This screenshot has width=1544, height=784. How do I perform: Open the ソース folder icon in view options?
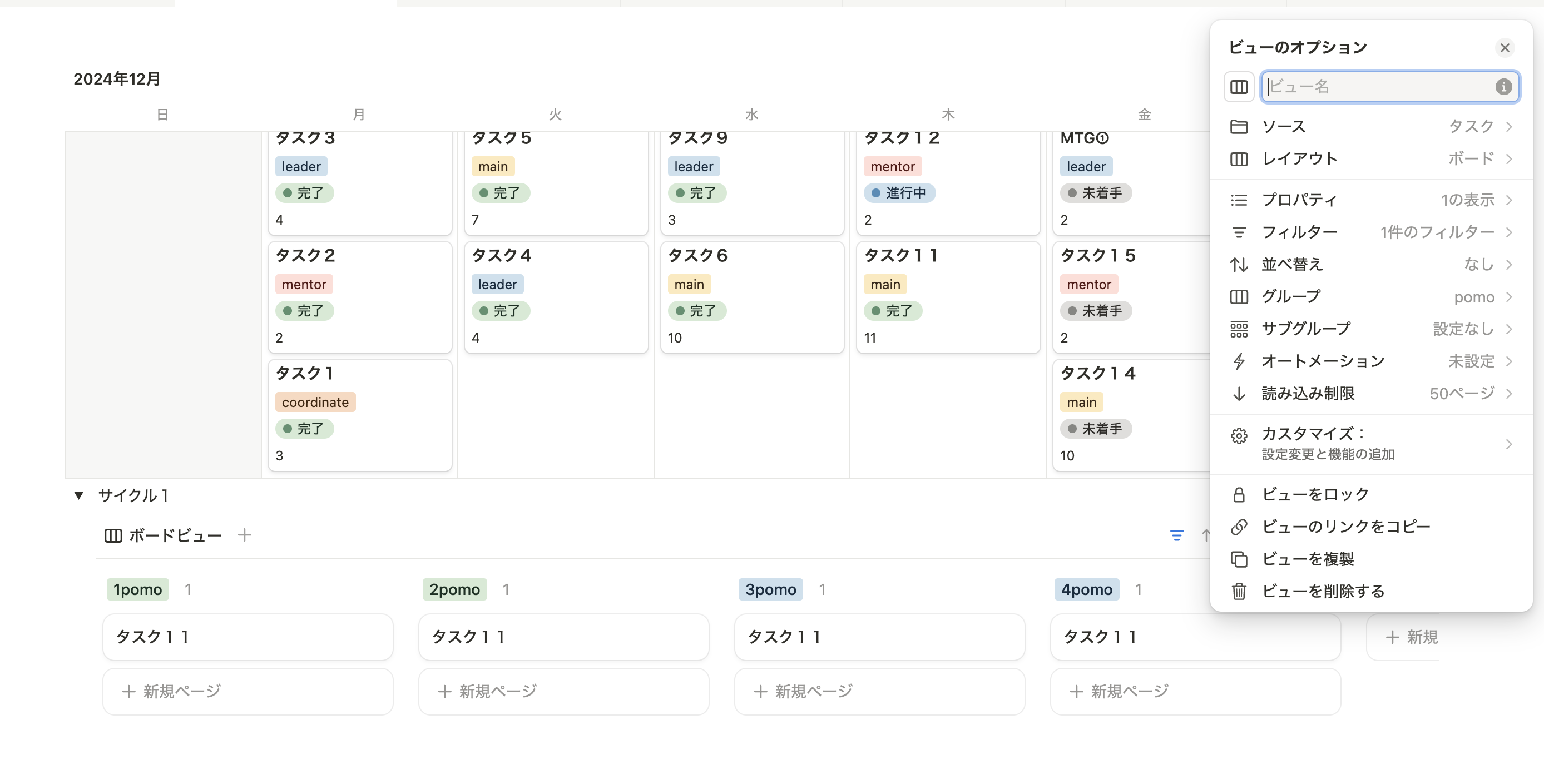click(1239, 126)
